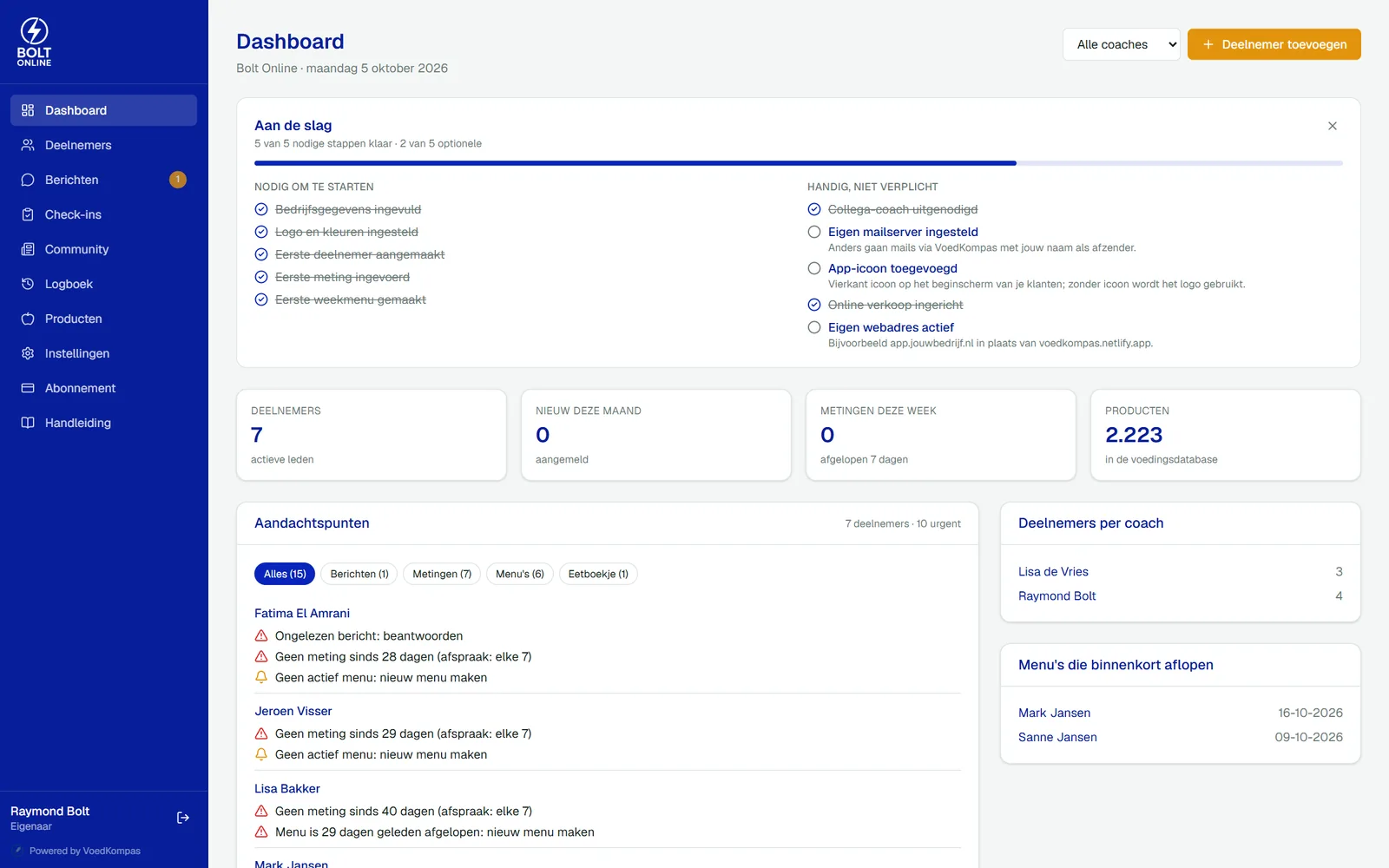
Task: Open Fatima El Amrani's profile link
Action: point(302,613)
